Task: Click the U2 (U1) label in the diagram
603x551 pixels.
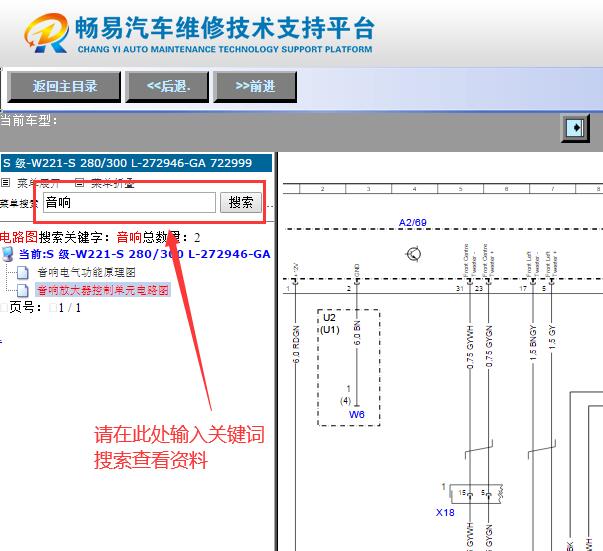Action: 330,323
